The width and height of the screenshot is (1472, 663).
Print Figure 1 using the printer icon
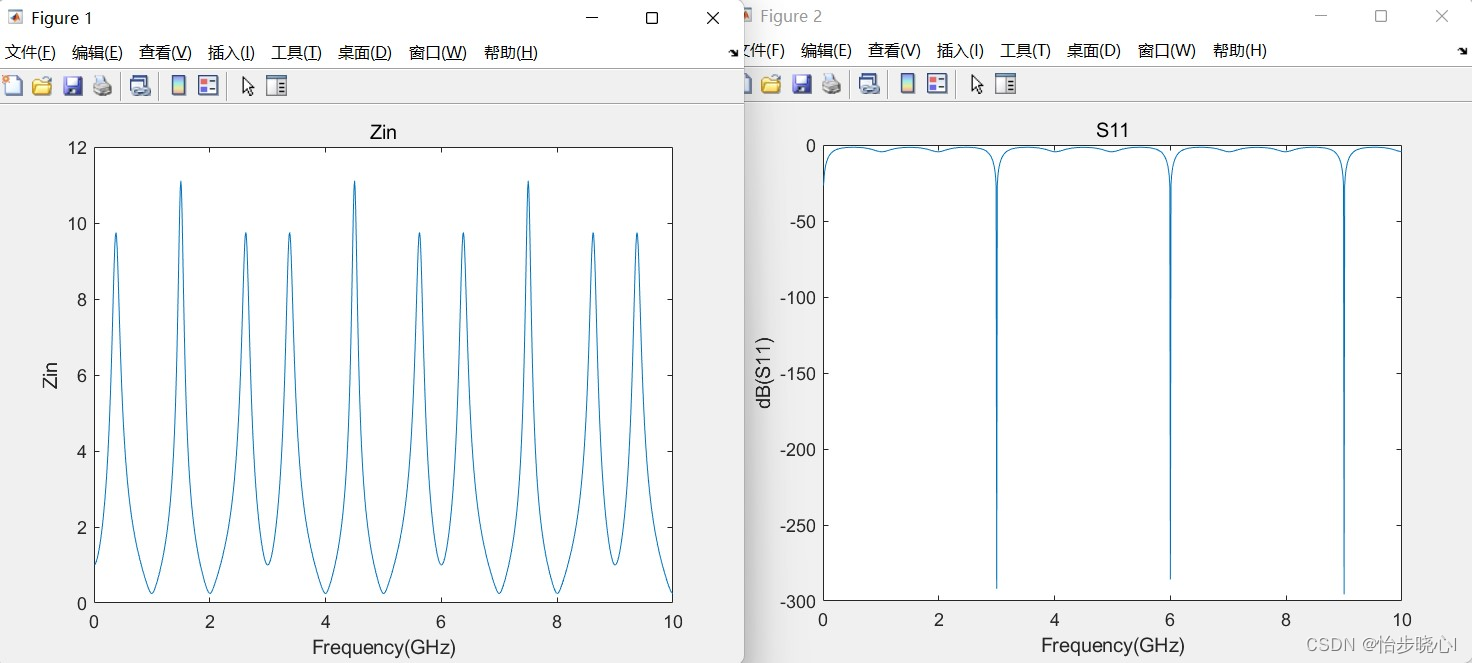pyautogui.click(x=102, y=86)
